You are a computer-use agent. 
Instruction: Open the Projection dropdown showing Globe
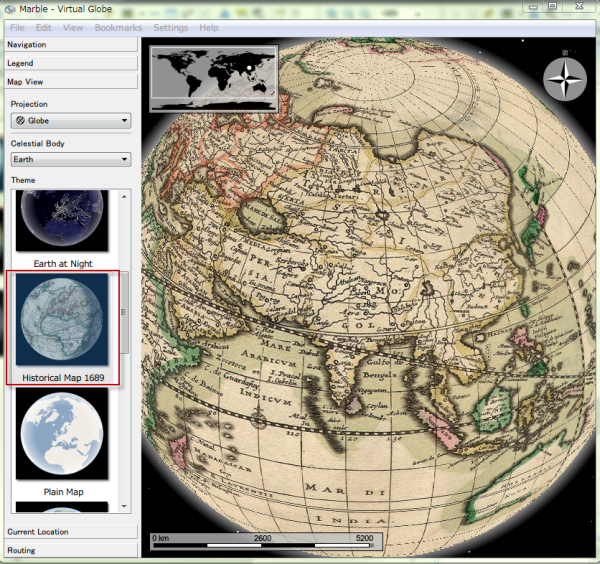click(x=70, y=121)
